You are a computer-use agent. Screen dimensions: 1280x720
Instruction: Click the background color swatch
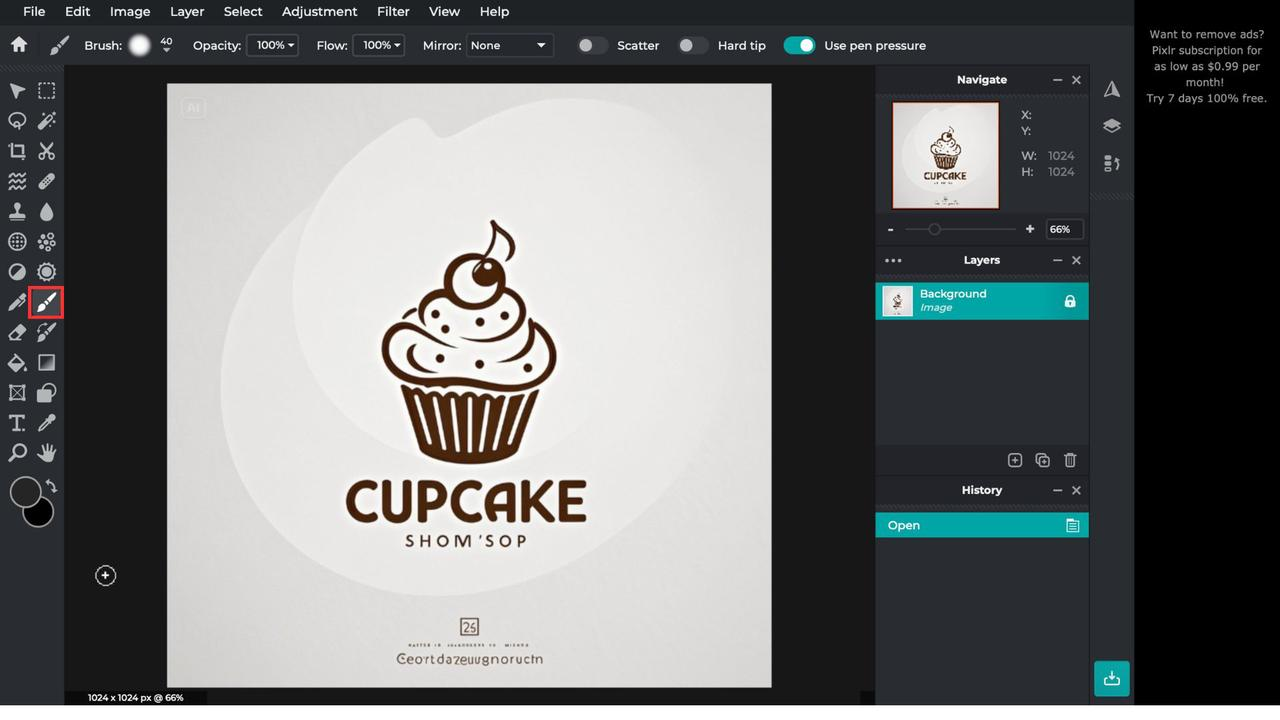(40, 513)
